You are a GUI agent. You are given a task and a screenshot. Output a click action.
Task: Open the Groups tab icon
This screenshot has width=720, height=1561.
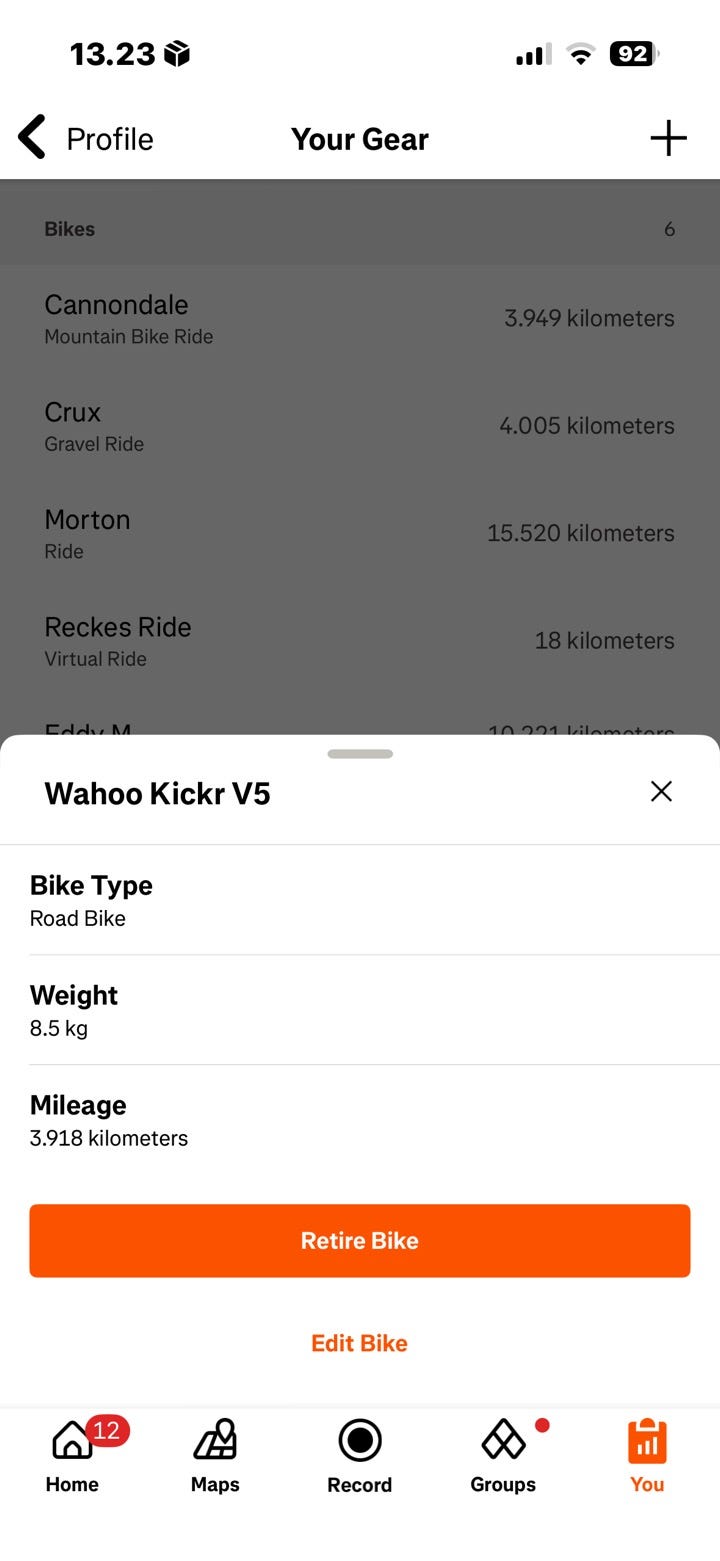(x=503, y=1441)
